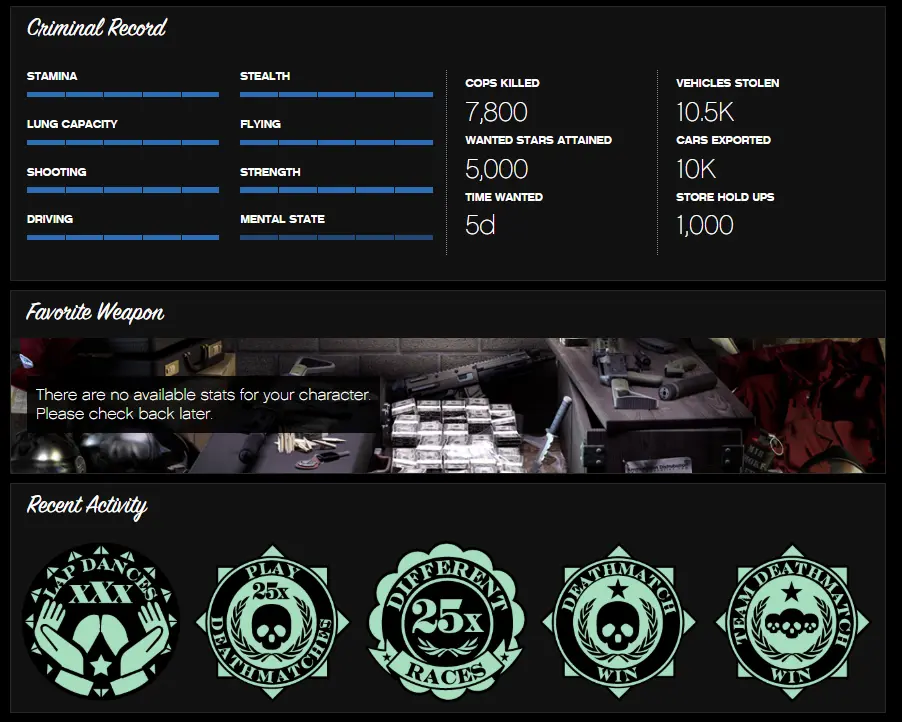The width and height of the screenshot is (902, 722).
Task: Select the Vehicles Stolen value 10.5K
Action: pos(705,112)
